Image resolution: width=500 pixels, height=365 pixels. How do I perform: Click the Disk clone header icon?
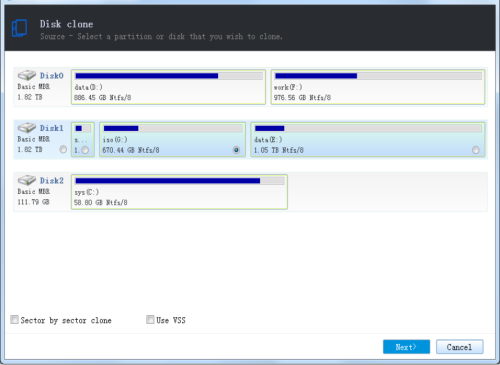(x=19, y=28)
